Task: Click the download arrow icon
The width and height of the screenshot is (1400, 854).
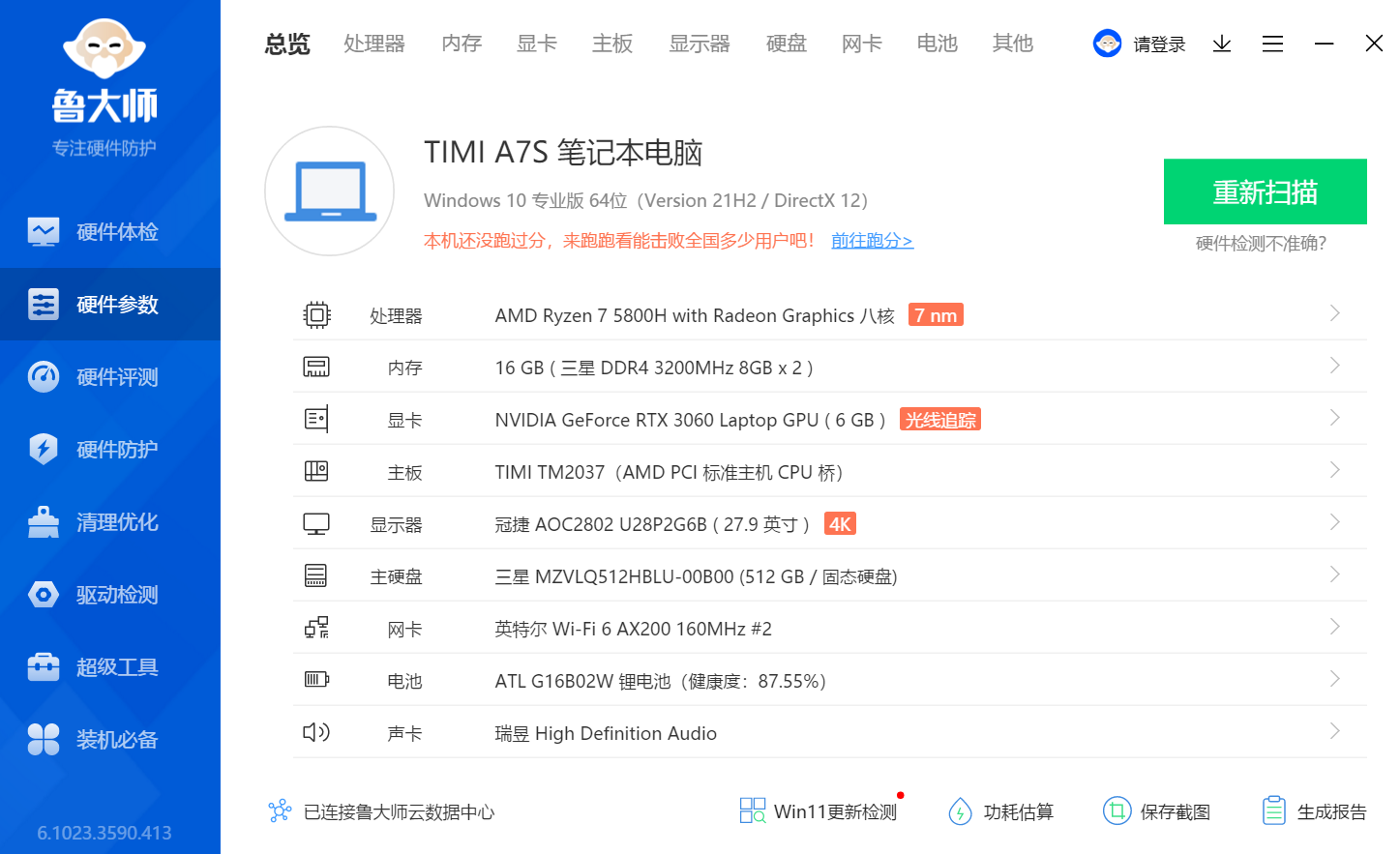Action: [x=1222, y=44]
